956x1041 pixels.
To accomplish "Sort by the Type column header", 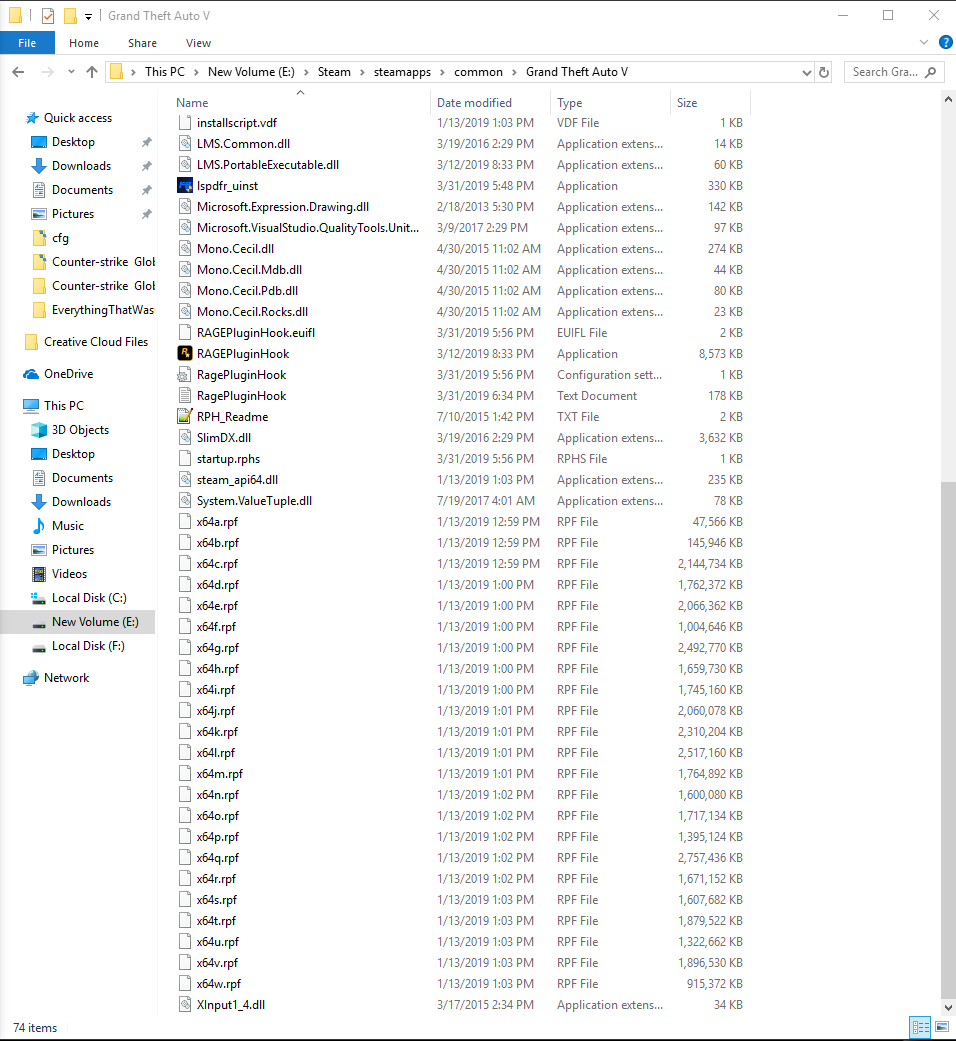I will click(610, 103).
